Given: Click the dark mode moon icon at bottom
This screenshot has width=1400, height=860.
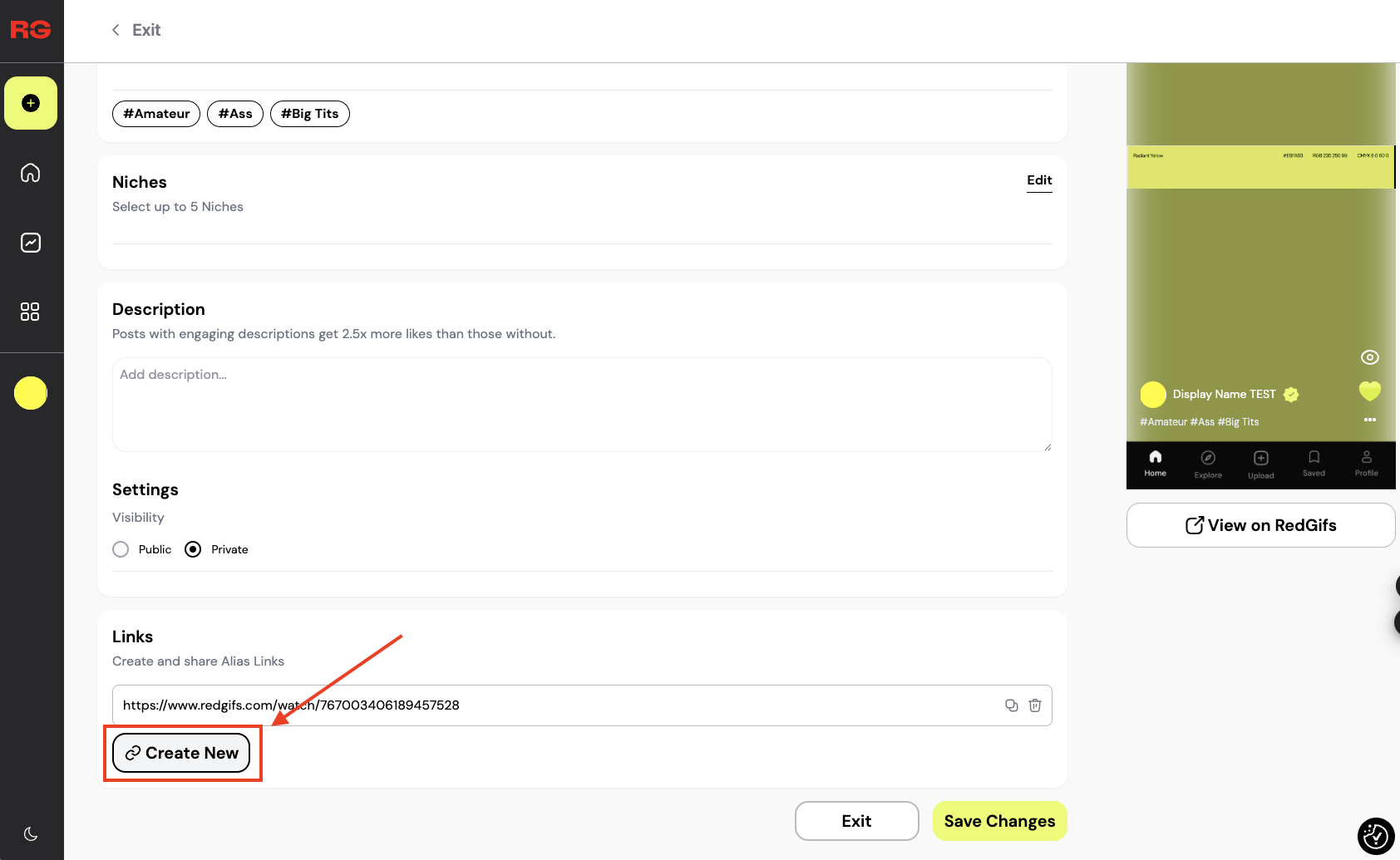Looking at the screenshot, I should pos(31,833).
